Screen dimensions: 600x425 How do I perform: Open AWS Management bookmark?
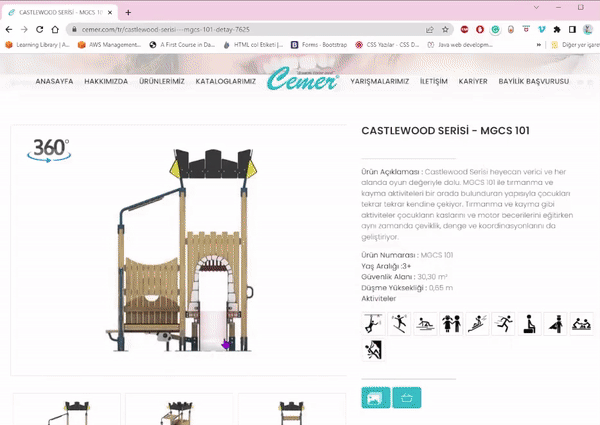[x=109, y=45]
